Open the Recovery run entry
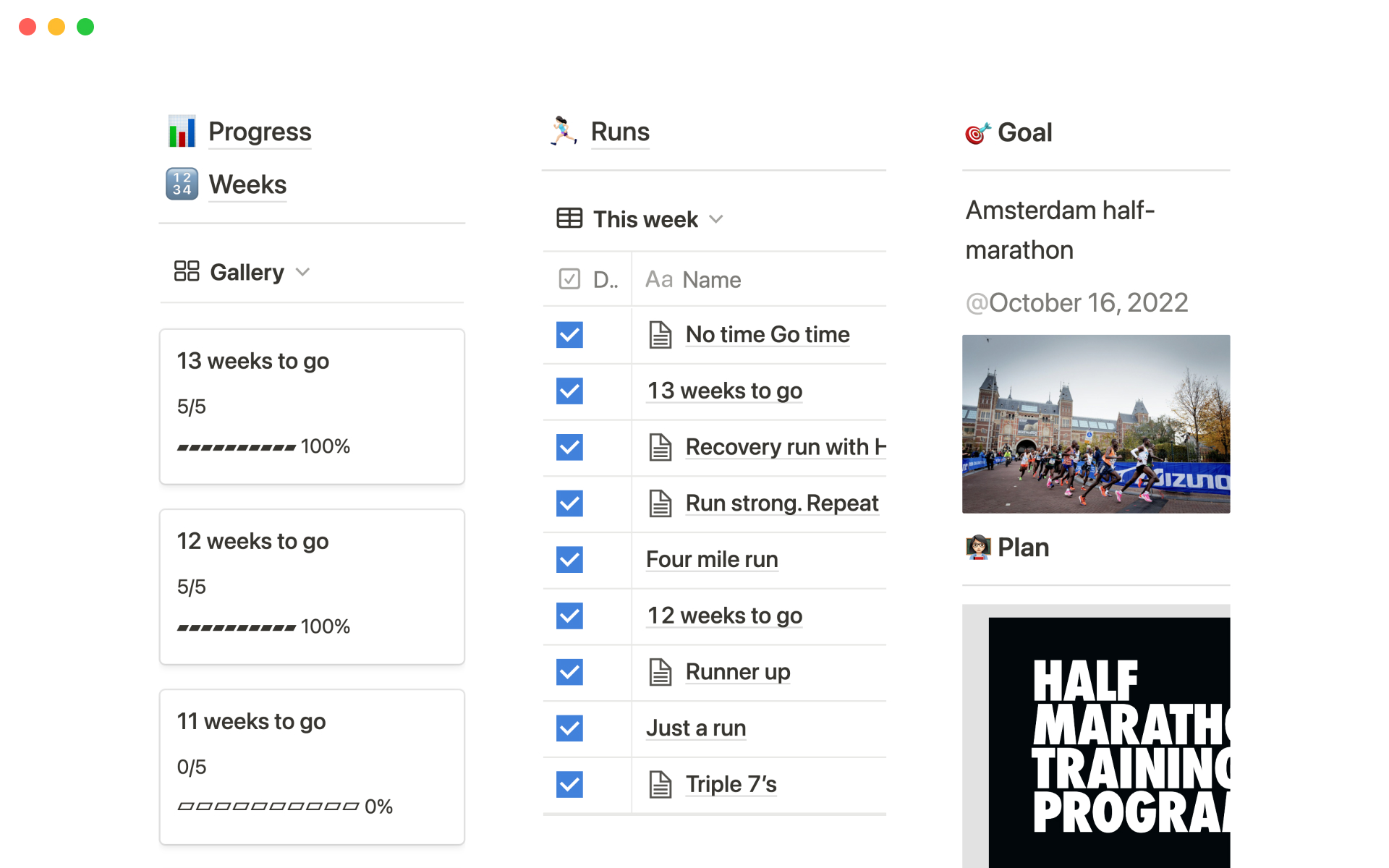 pyautogui.click(x=785, y=448)
